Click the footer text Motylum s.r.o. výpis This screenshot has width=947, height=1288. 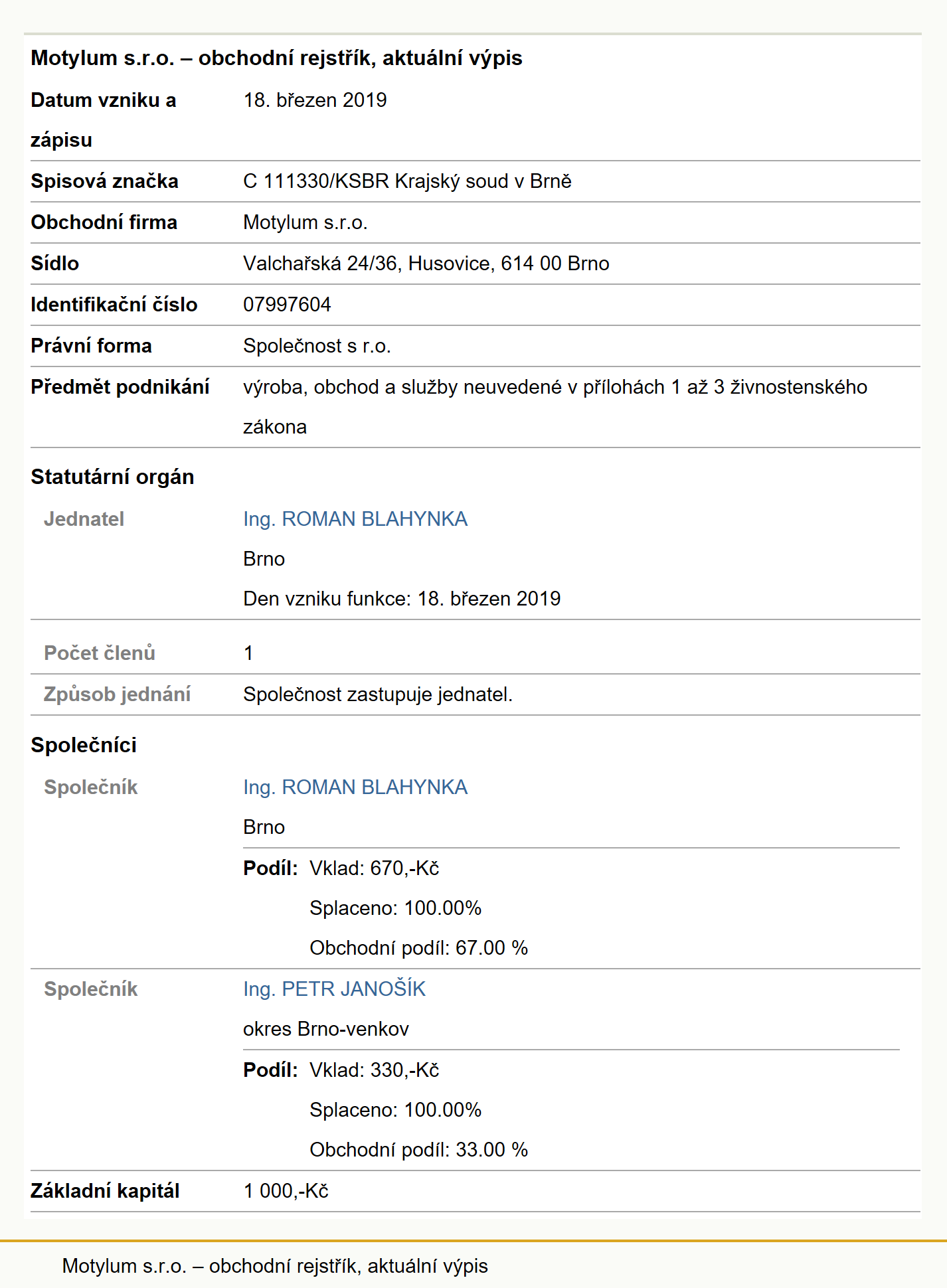pyautogui.click(x=275, y=1266)
